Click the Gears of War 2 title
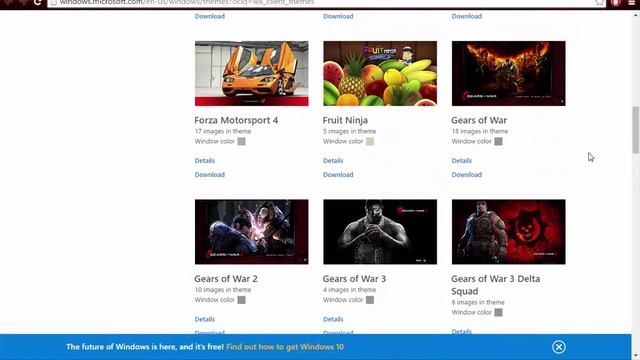This screenshot has height=360, width=640. [x=226, y=279]
